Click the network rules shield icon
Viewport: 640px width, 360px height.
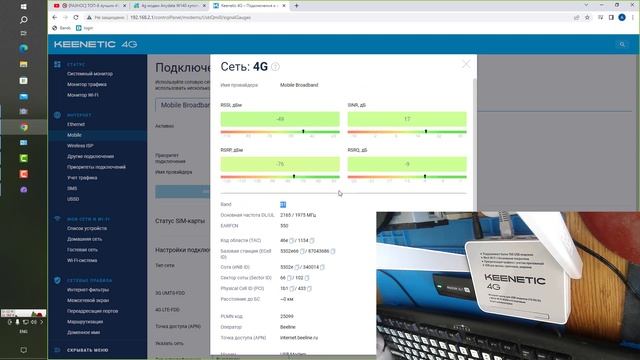pos(57,280)
